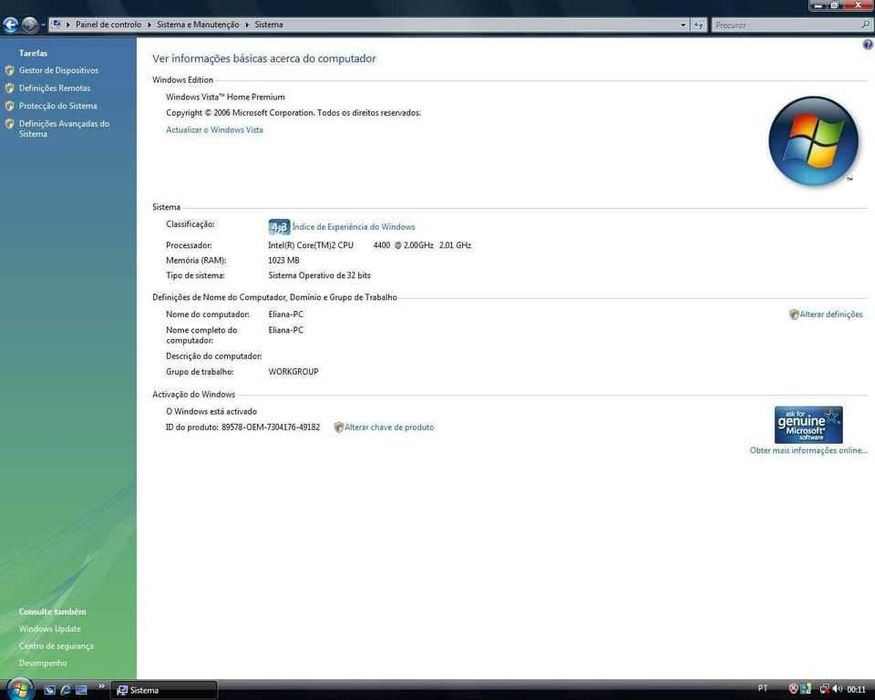The image size is (875, 700).
Task: Open the Help question mark icon
Action: click(868, 45)
